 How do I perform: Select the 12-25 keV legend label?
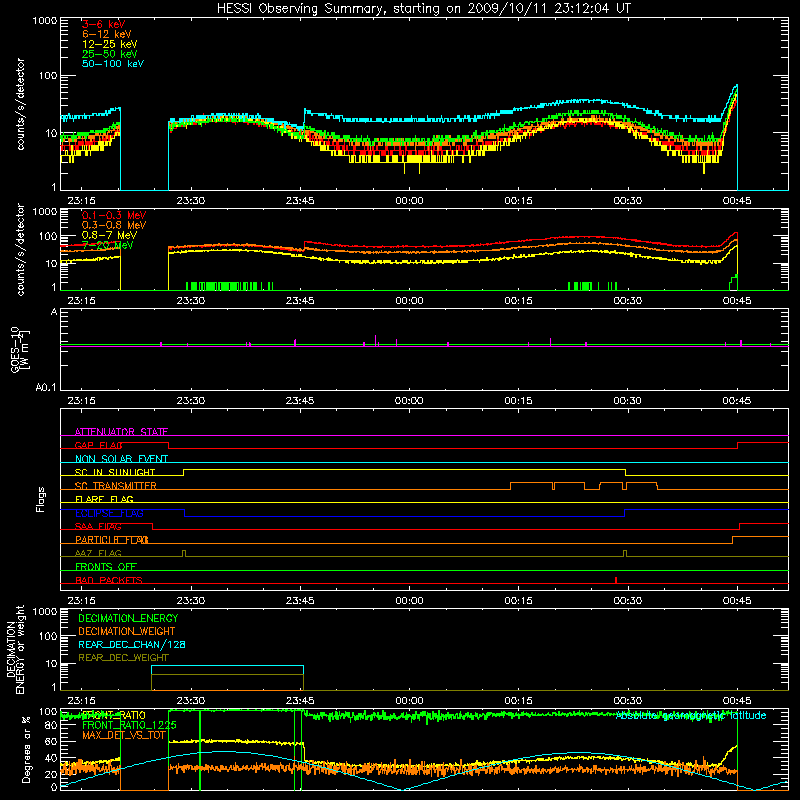[110, 44]
